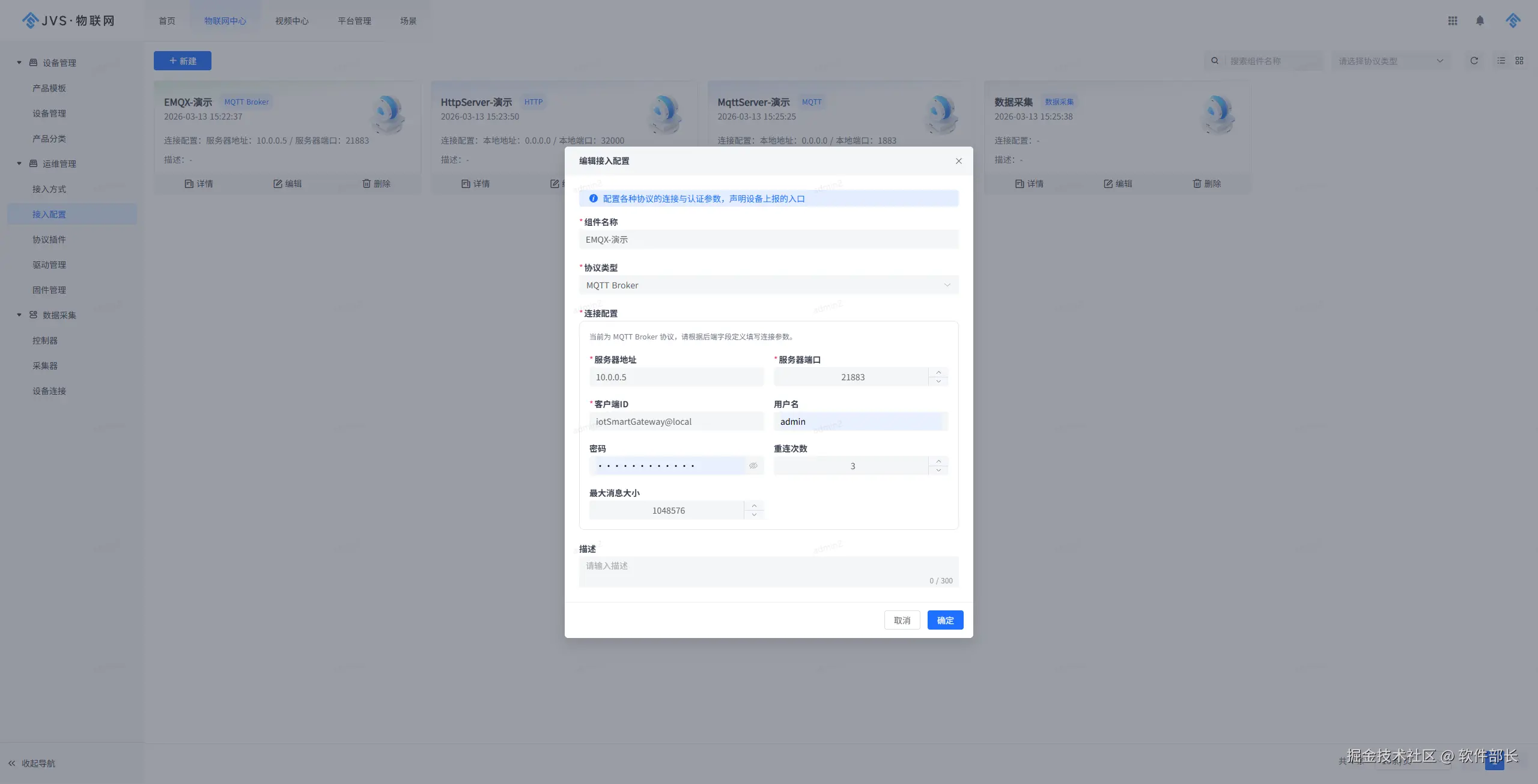Switch to card grid view icon
Screen dimensions: 1538x784
tap(1519, 61)
